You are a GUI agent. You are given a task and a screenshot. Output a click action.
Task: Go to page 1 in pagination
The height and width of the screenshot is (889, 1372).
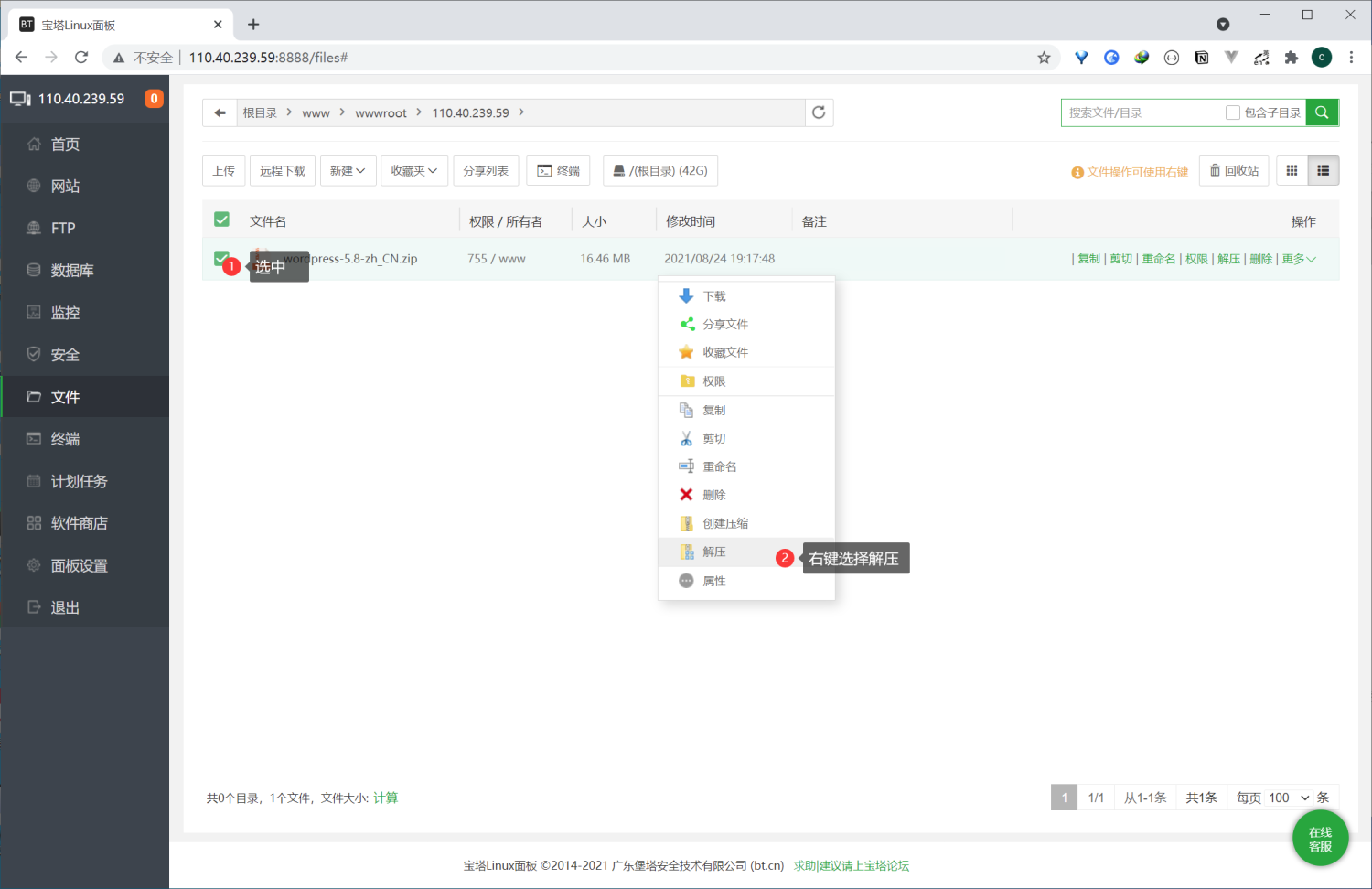tap(1064, 798)
